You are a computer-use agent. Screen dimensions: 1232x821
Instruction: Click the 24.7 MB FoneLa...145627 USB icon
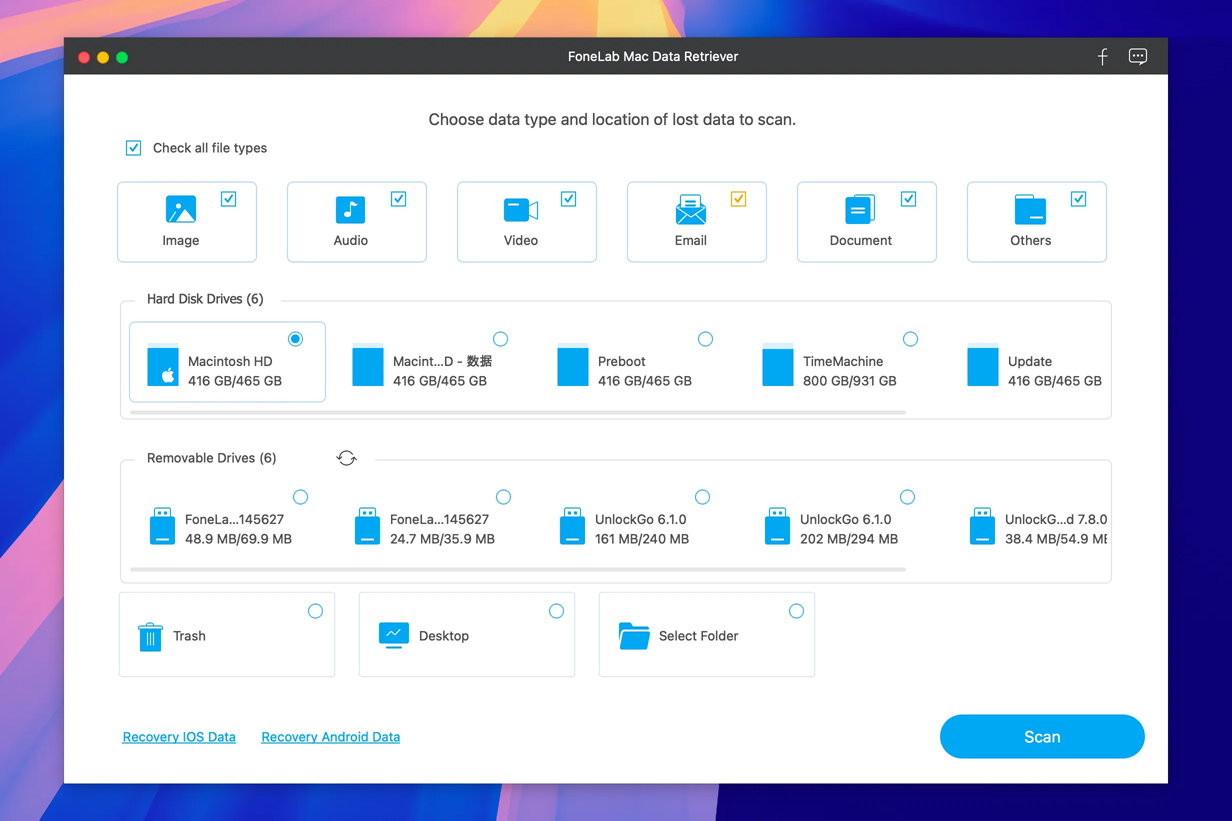368,526
